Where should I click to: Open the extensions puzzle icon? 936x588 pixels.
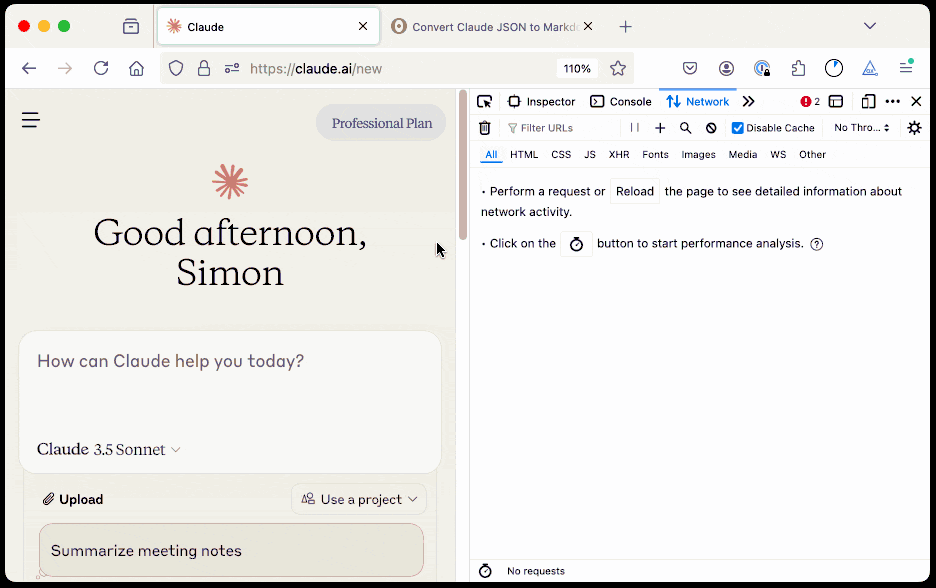click(x=798, y=69)
